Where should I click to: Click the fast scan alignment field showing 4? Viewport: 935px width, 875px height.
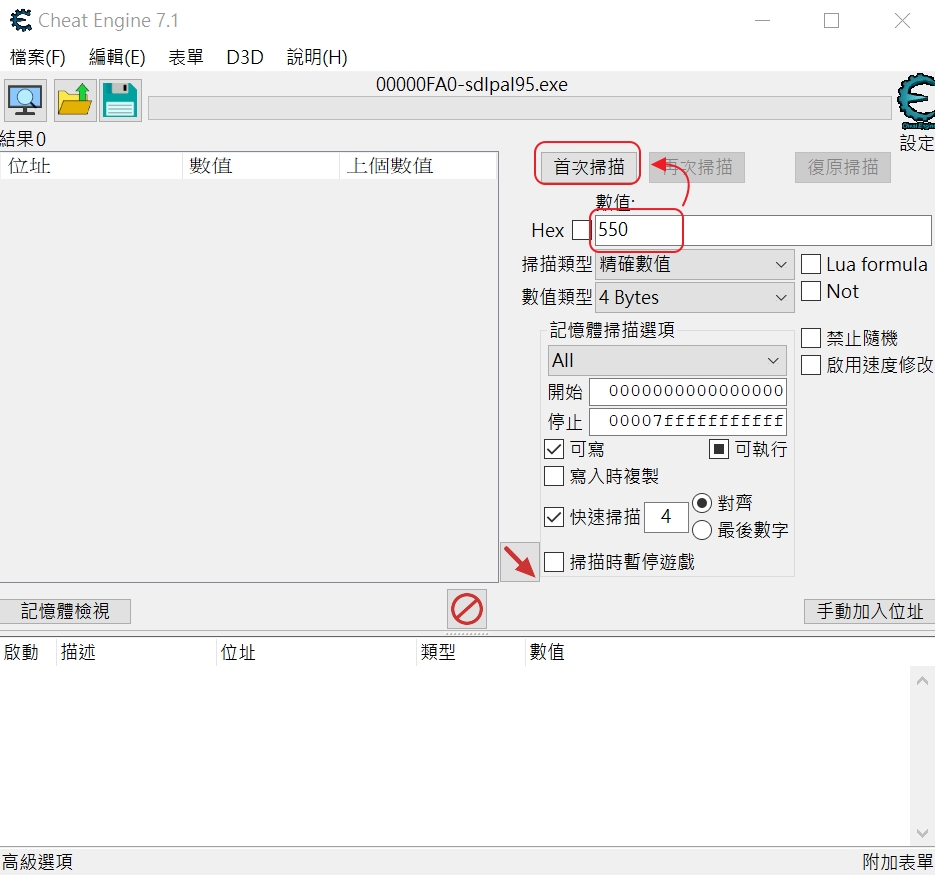click(x=666, y=517)
